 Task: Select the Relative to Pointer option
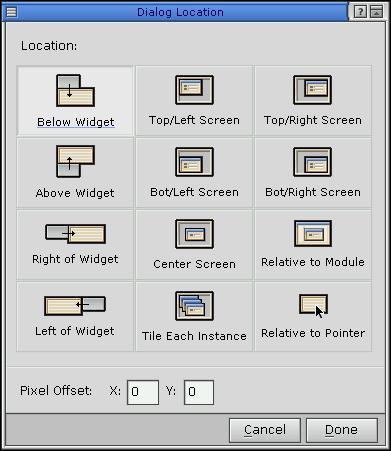tap(313, 317)
